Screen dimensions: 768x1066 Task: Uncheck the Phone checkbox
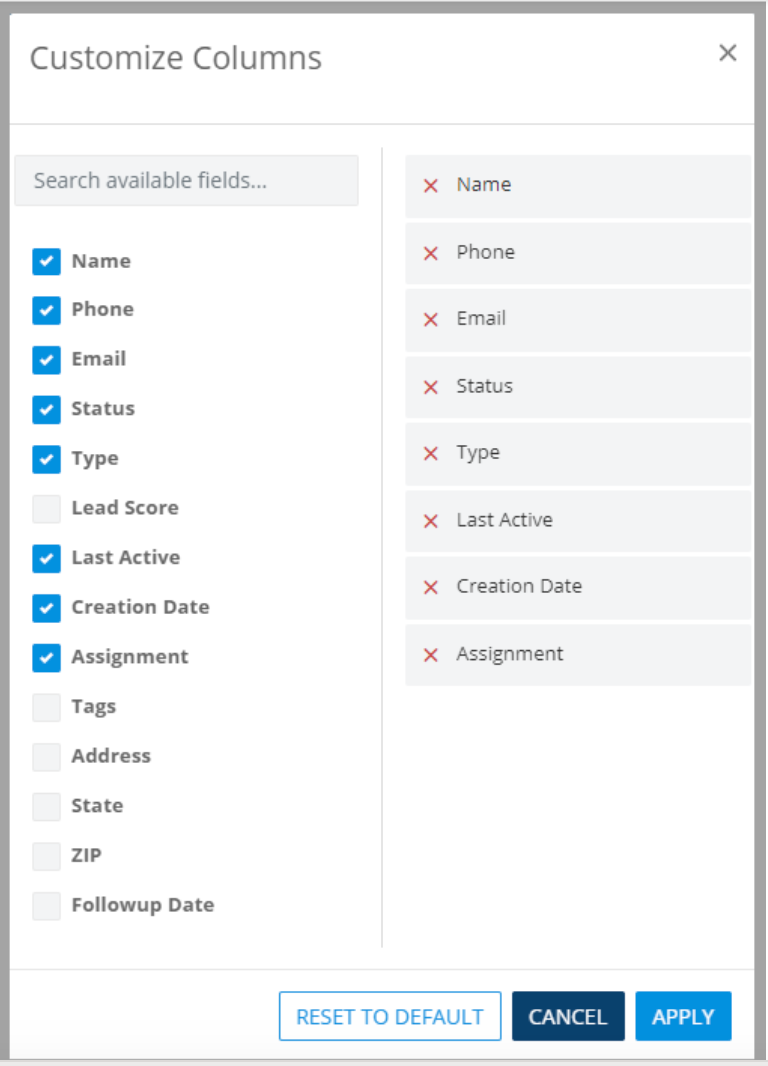point(46,311)
